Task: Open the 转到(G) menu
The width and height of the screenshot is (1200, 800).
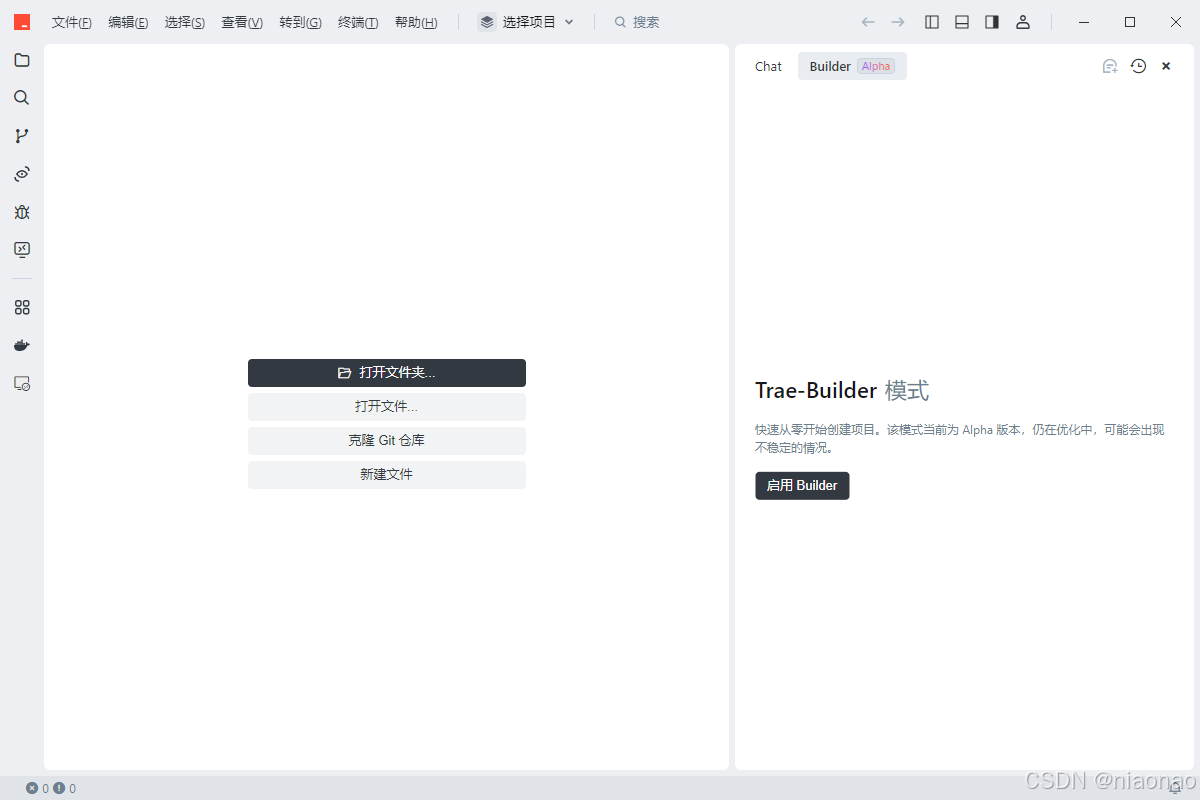Action: point(300,22)
